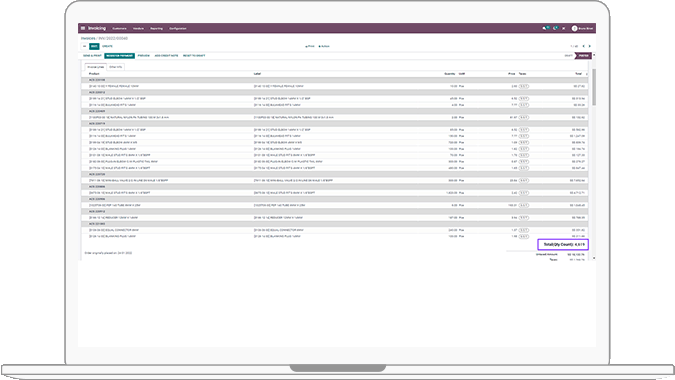675x380 pixels.
Task: Open the Action dropdown
Action: pos(324,46)
